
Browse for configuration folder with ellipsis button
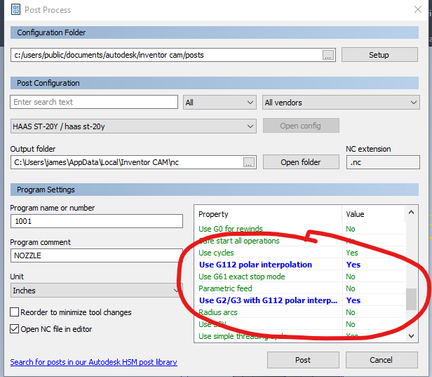[328, 55]
